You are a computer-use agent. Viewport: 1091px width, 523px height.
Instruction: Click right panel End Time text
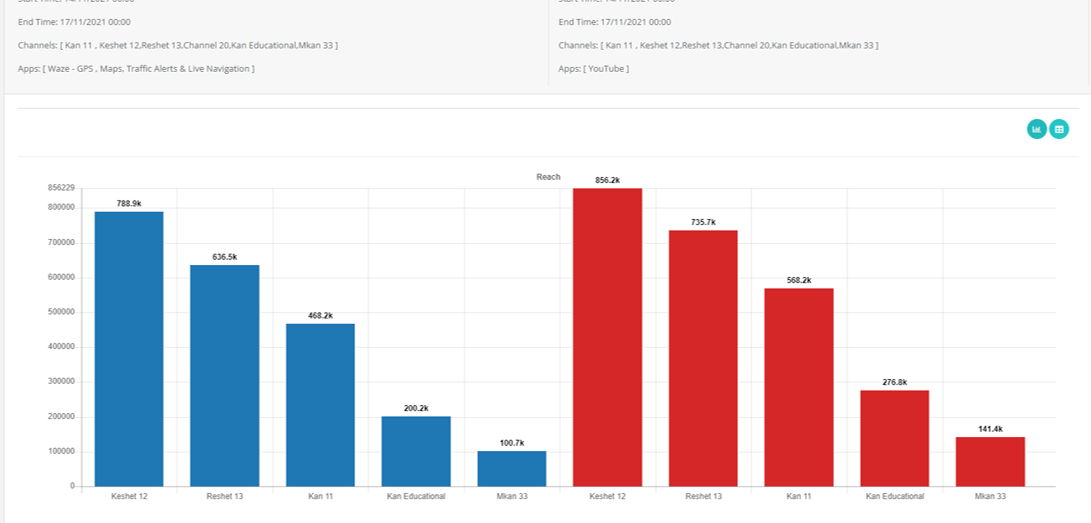click(614, 22)
